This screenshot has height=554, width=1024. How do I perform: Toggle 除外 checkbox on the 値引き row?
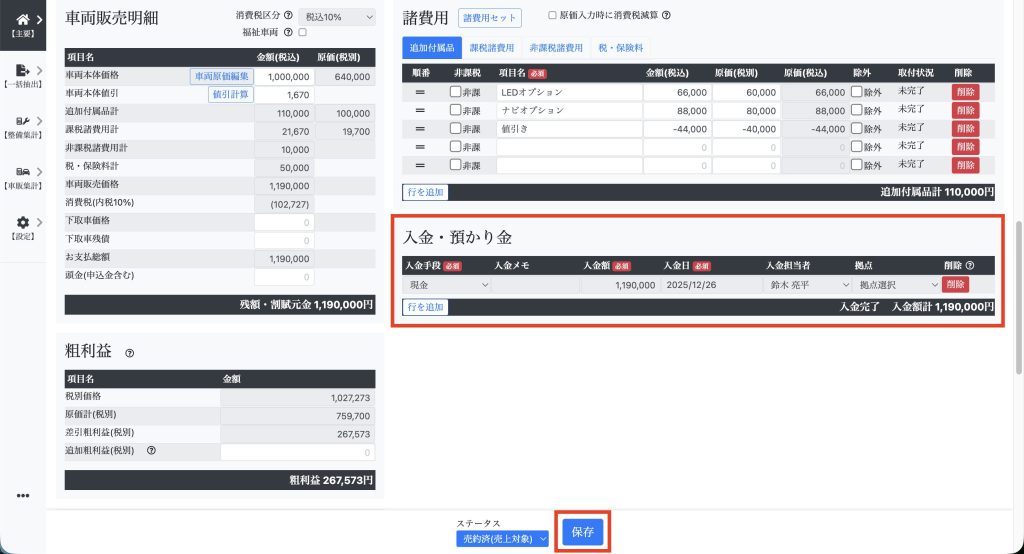[856, 129]
